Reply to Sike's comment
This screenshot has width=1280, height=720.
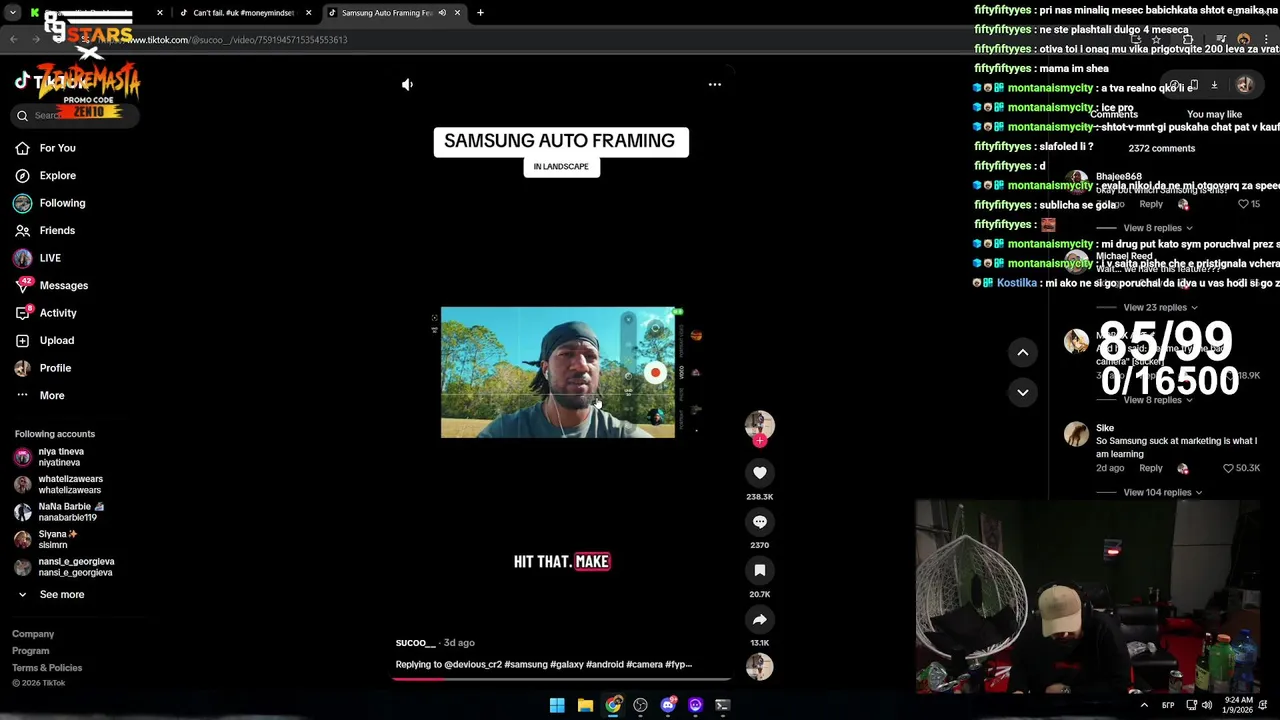1151,468
